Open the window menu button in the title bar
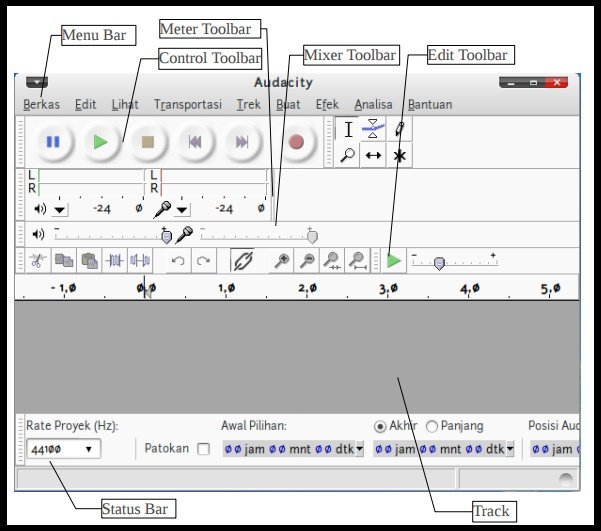The width and height of the screenshot is (601, 531). click(x=37, y=82)
